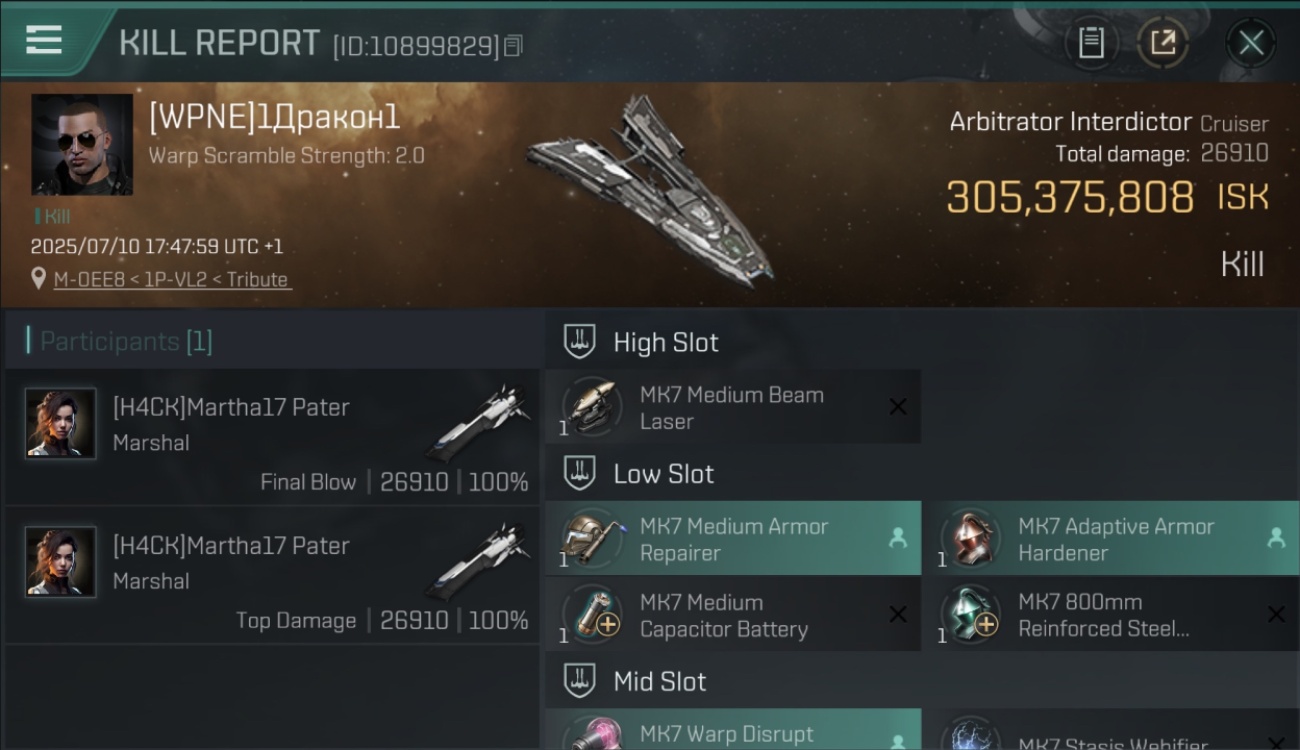Close the kill report window
Image resolution: width=1300 pixels, height=750 pixels.
1251,43
